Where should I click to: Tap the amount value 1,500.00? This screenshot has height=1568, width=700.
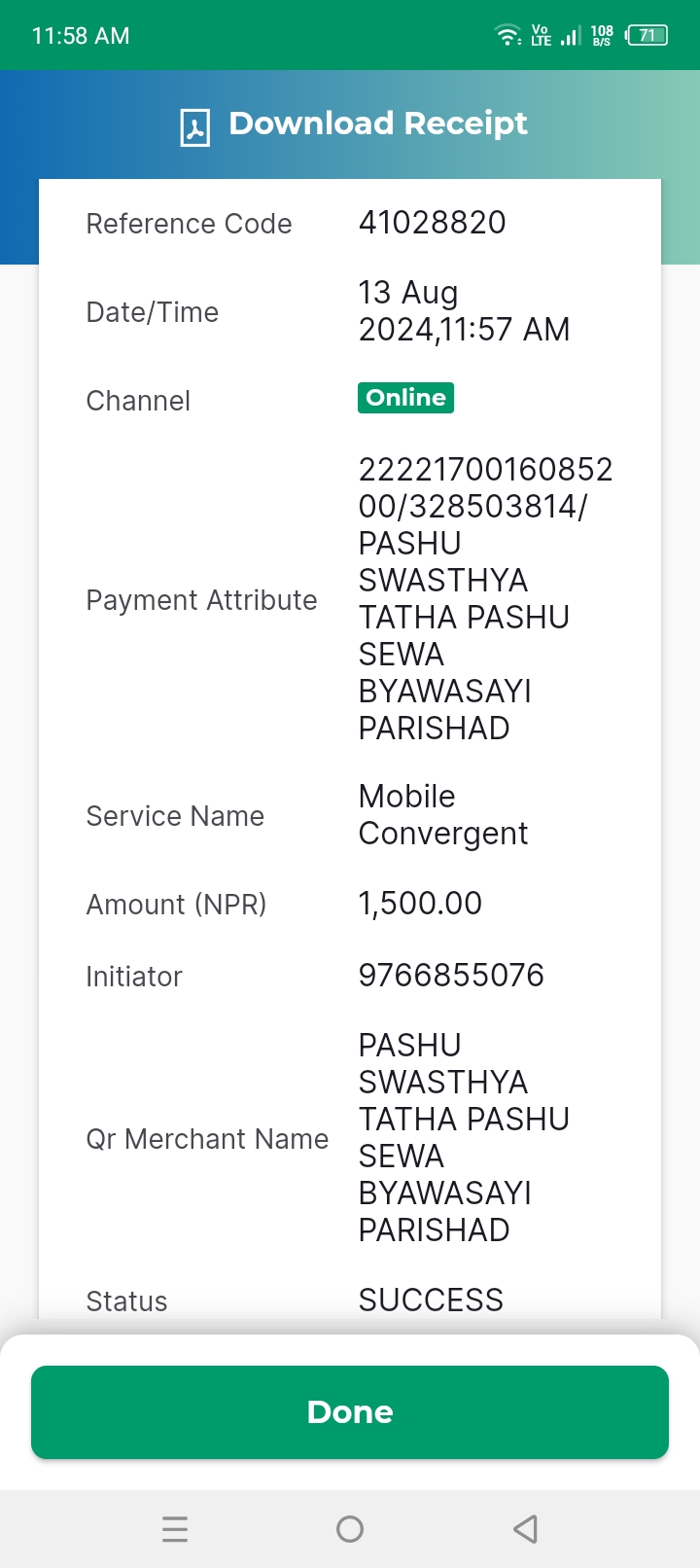[x=420, y=904]
